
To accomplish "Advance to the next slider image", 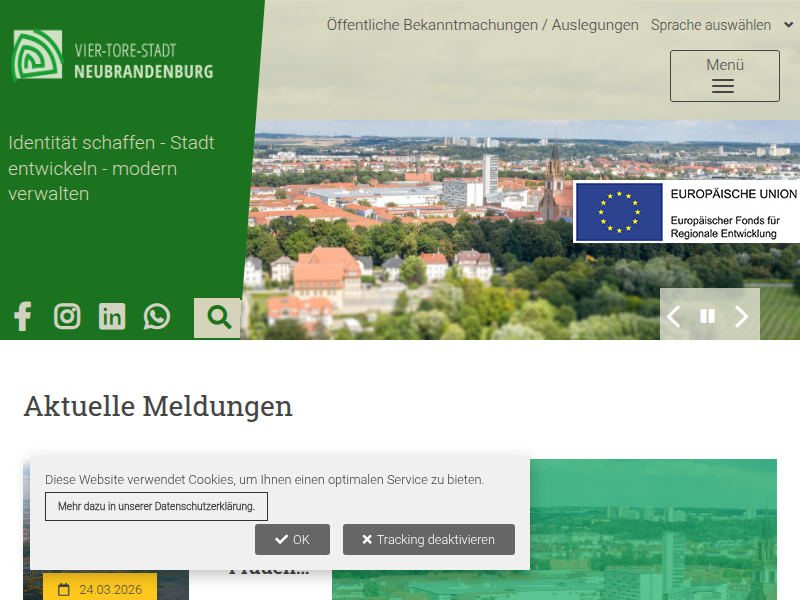I will click(x=741, y=317).
